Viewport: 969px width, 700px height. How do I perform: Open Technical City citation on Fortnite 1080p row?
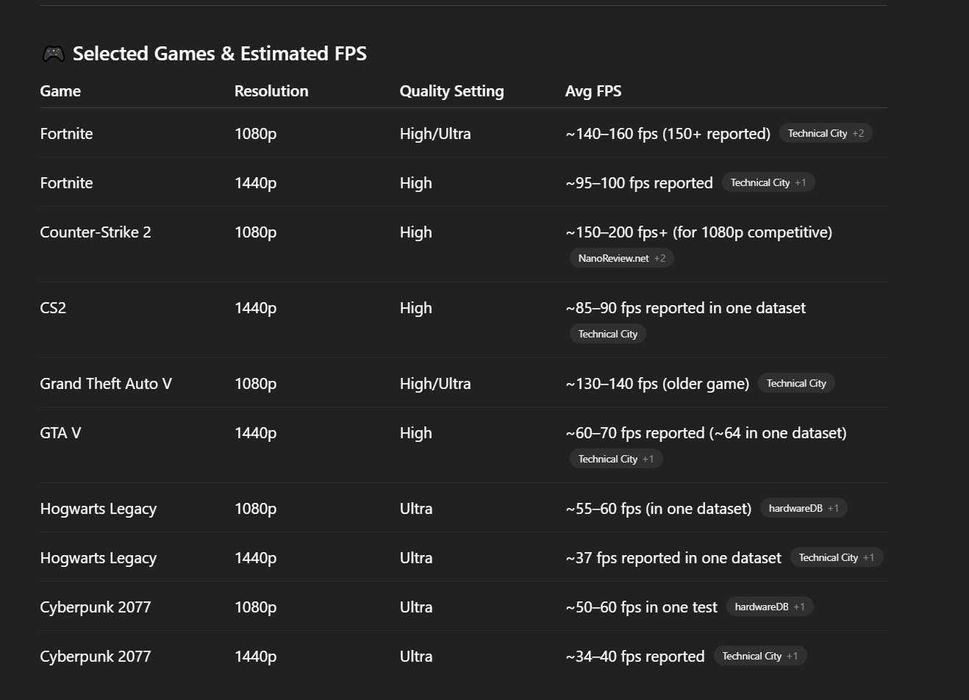(x=816, y=133)
